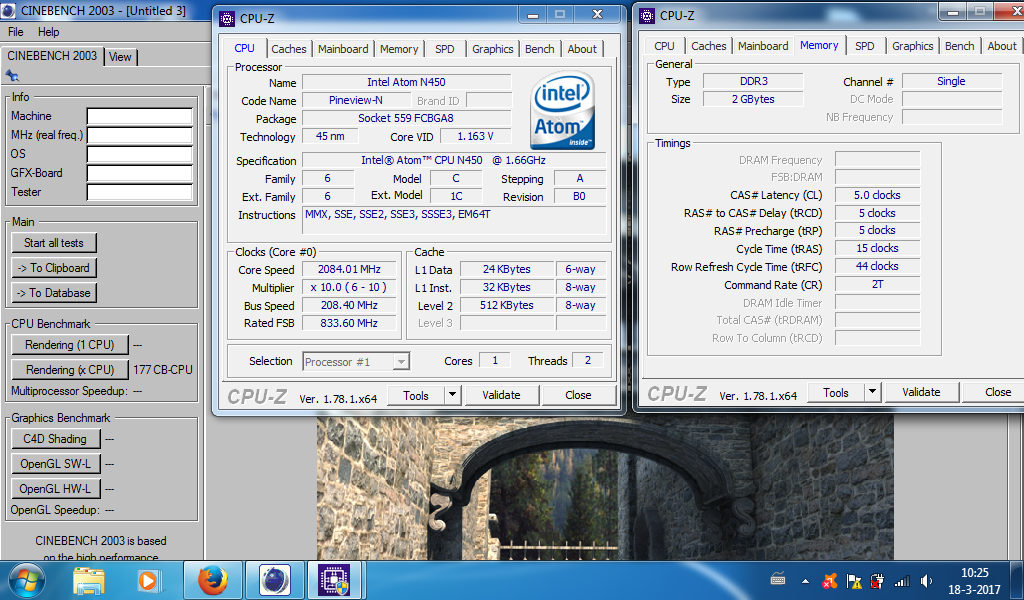This screenshot has width=1024, height=600.
Task: Open Bench tab in right CPU-Z window
Action: tap(959, 46)
